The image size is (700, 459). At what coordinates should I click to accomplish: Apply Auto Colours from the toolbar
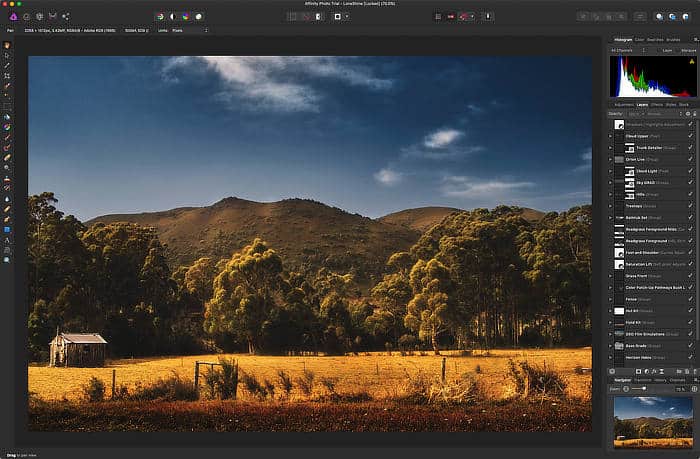click(x=186, y=17)
